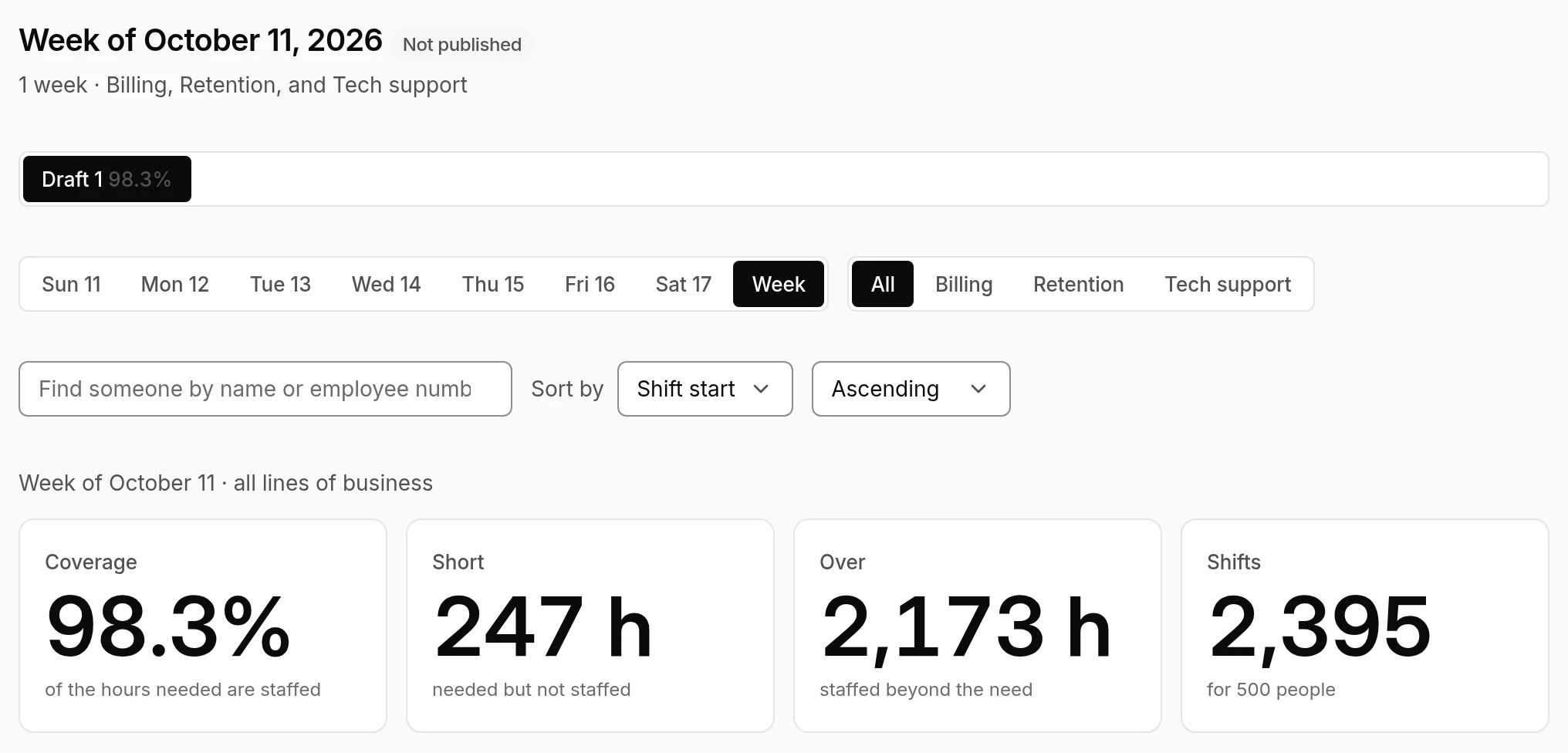Switch to Thu 15 day view

pos(493,284)
